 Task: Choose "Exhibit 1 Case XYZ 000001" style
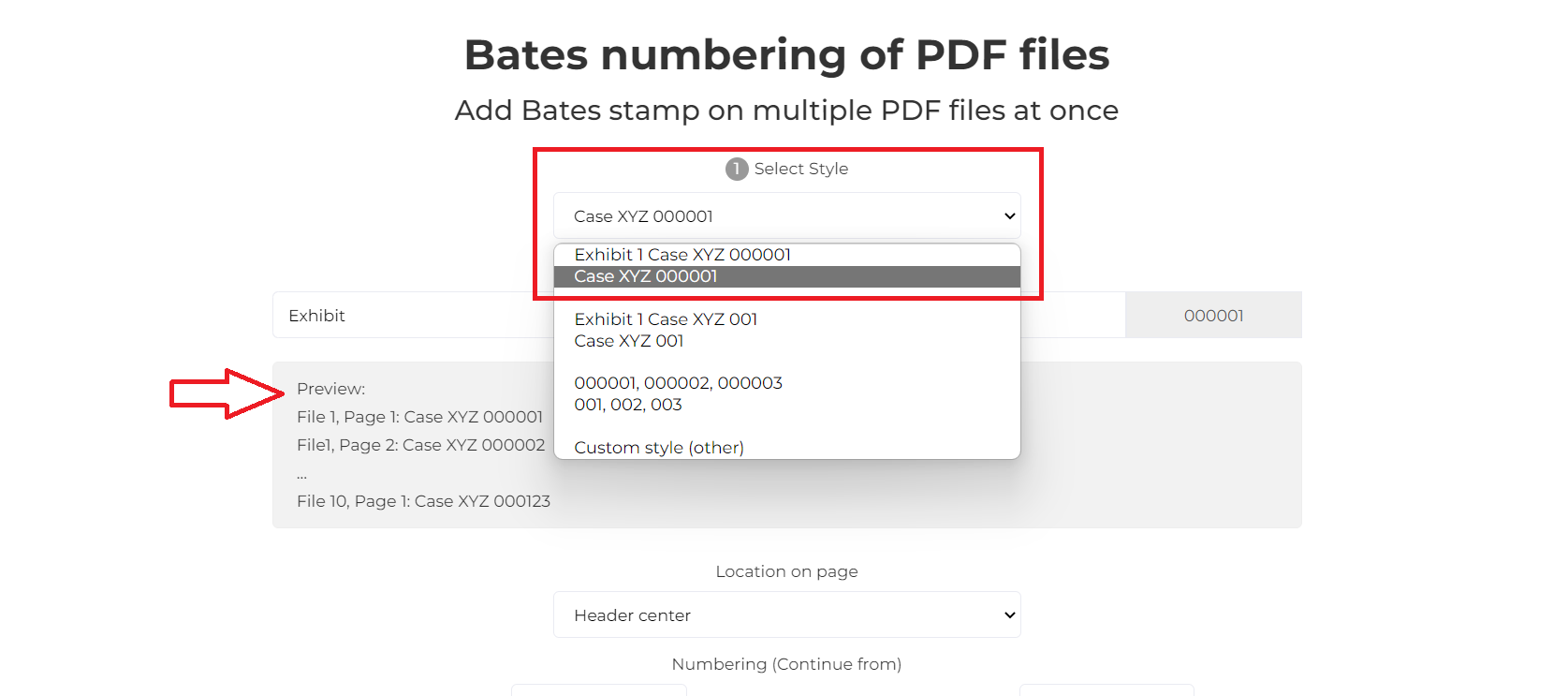[681, 254]
